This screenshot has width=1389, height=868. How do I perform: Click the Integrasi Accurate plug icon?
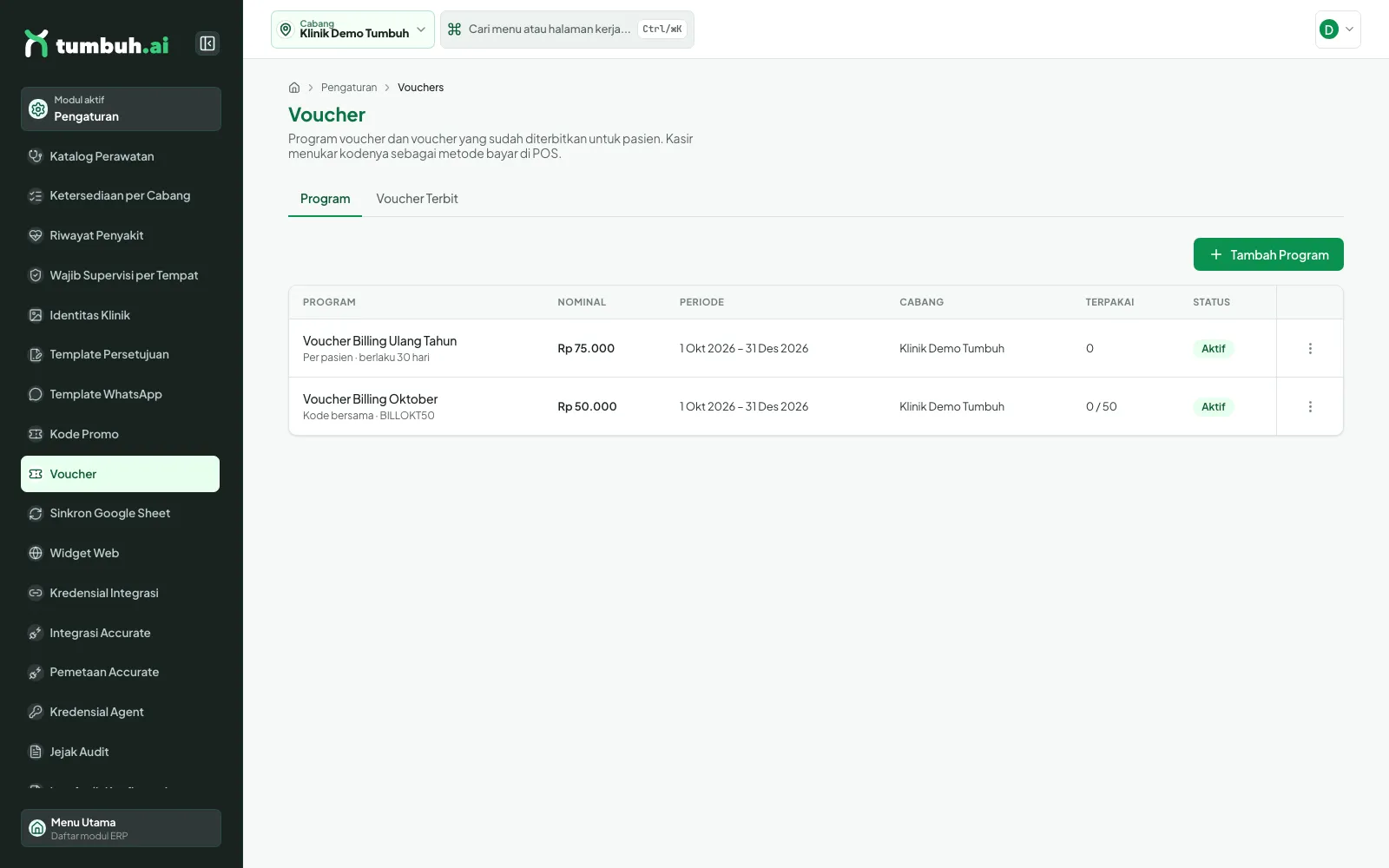tap(36, 633)
